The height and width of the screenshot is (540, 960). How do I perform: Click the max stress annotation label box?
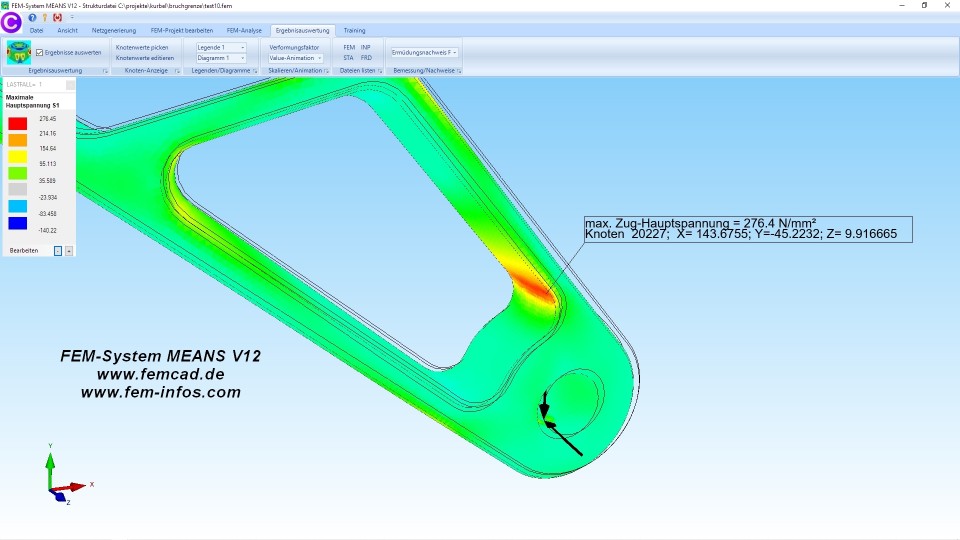point(748,228)
